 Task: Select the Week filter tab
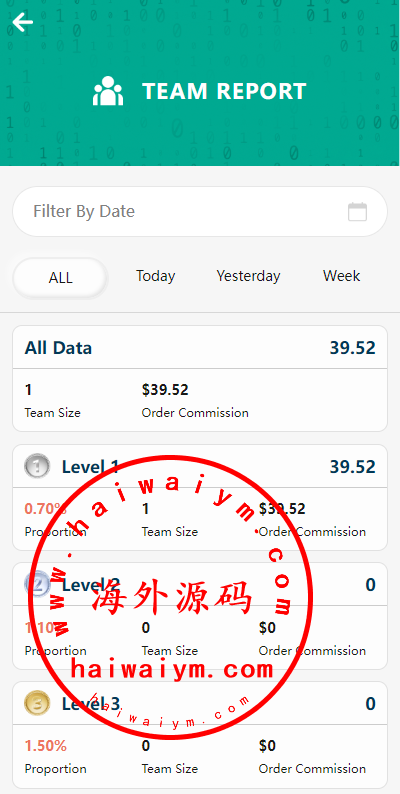tap(342, 276)
